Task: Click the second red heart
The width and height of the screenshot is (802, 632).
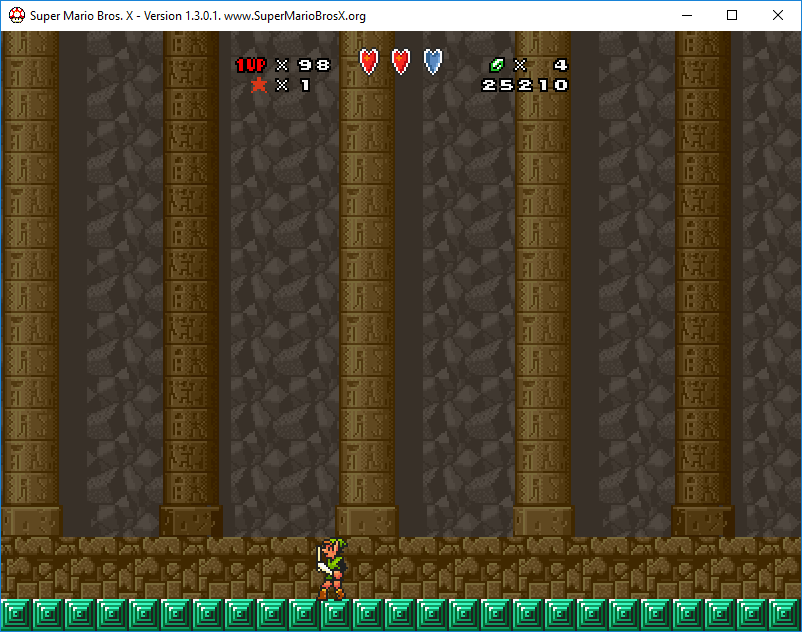Action: tap(401, 62)
